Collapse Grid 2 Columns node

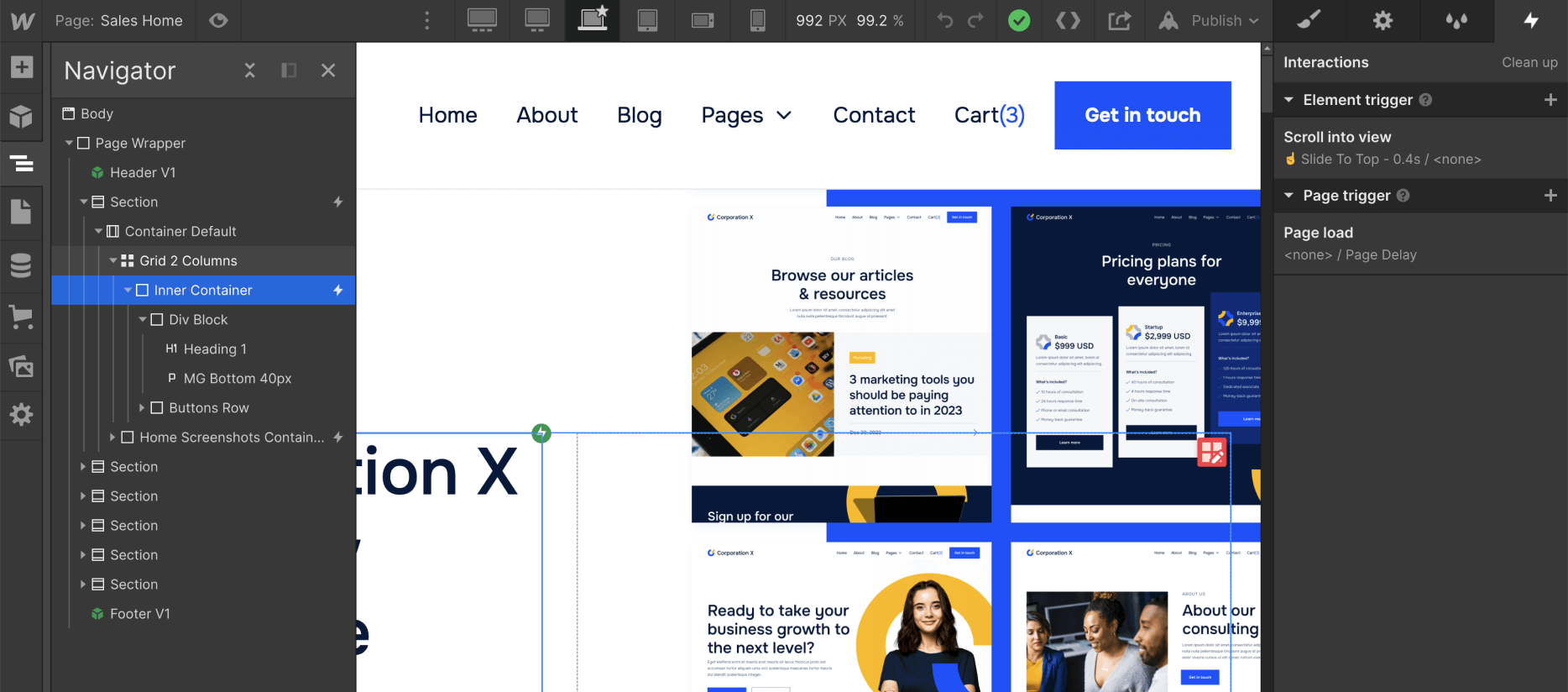[x=113, y=261]
